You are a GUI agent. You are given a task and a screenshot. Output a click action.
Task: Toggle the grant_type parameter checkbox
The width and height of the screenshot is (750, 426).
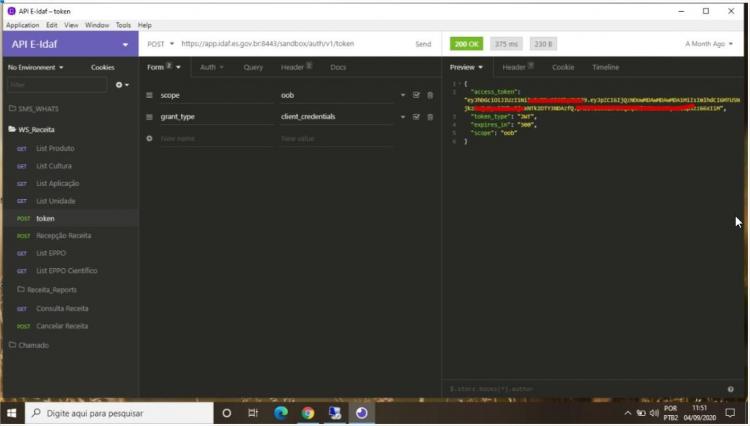pos(416,117)
